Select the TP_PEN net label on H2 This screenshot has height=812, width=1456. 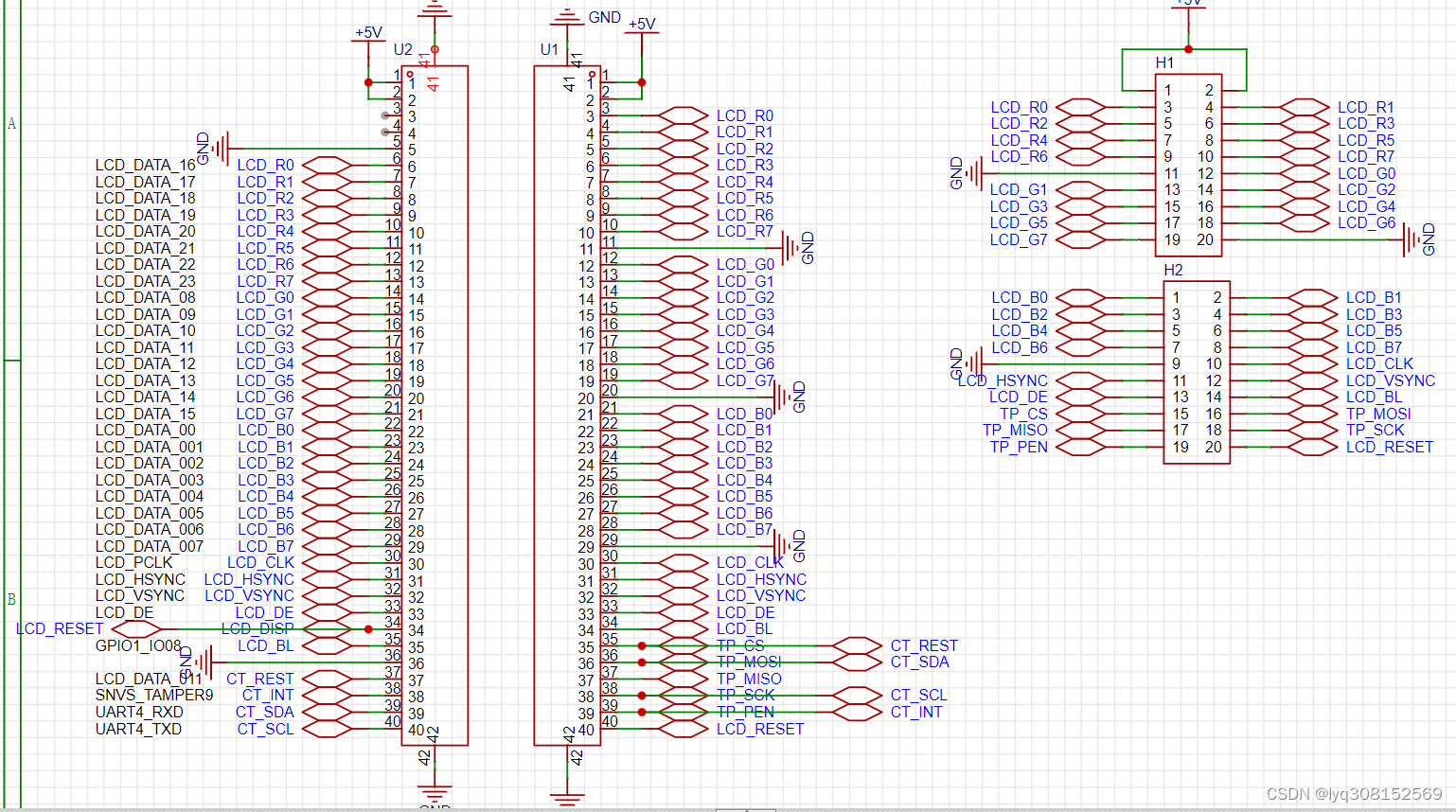(x=1019, y=447)
